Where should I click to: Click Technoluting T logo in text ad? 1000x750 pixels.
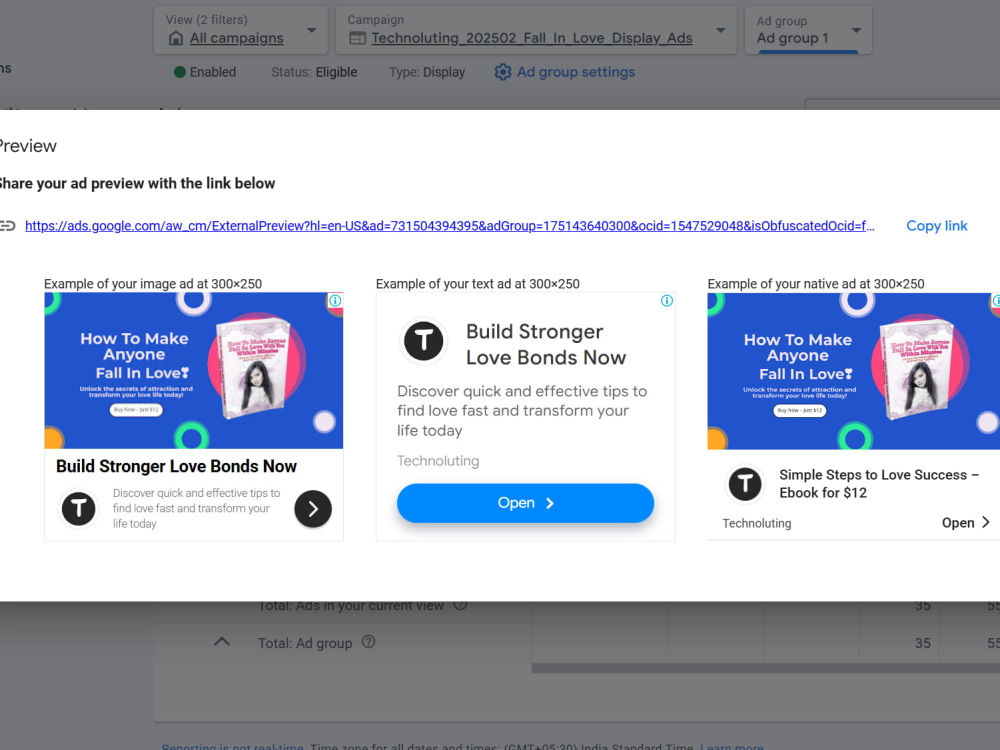pyautogui.click(x=423, y=340)
